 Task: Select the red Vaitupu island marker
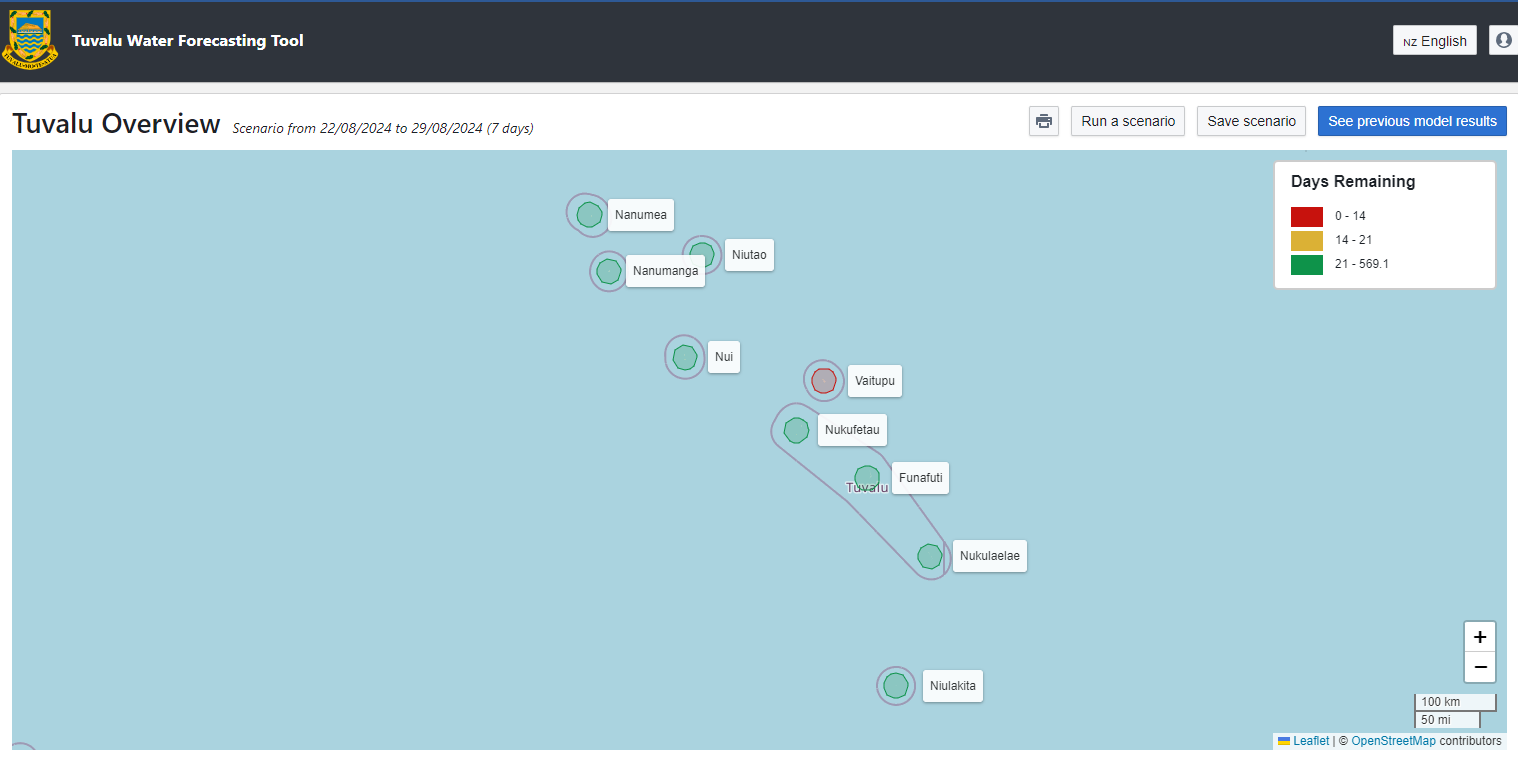pos(823,380)
